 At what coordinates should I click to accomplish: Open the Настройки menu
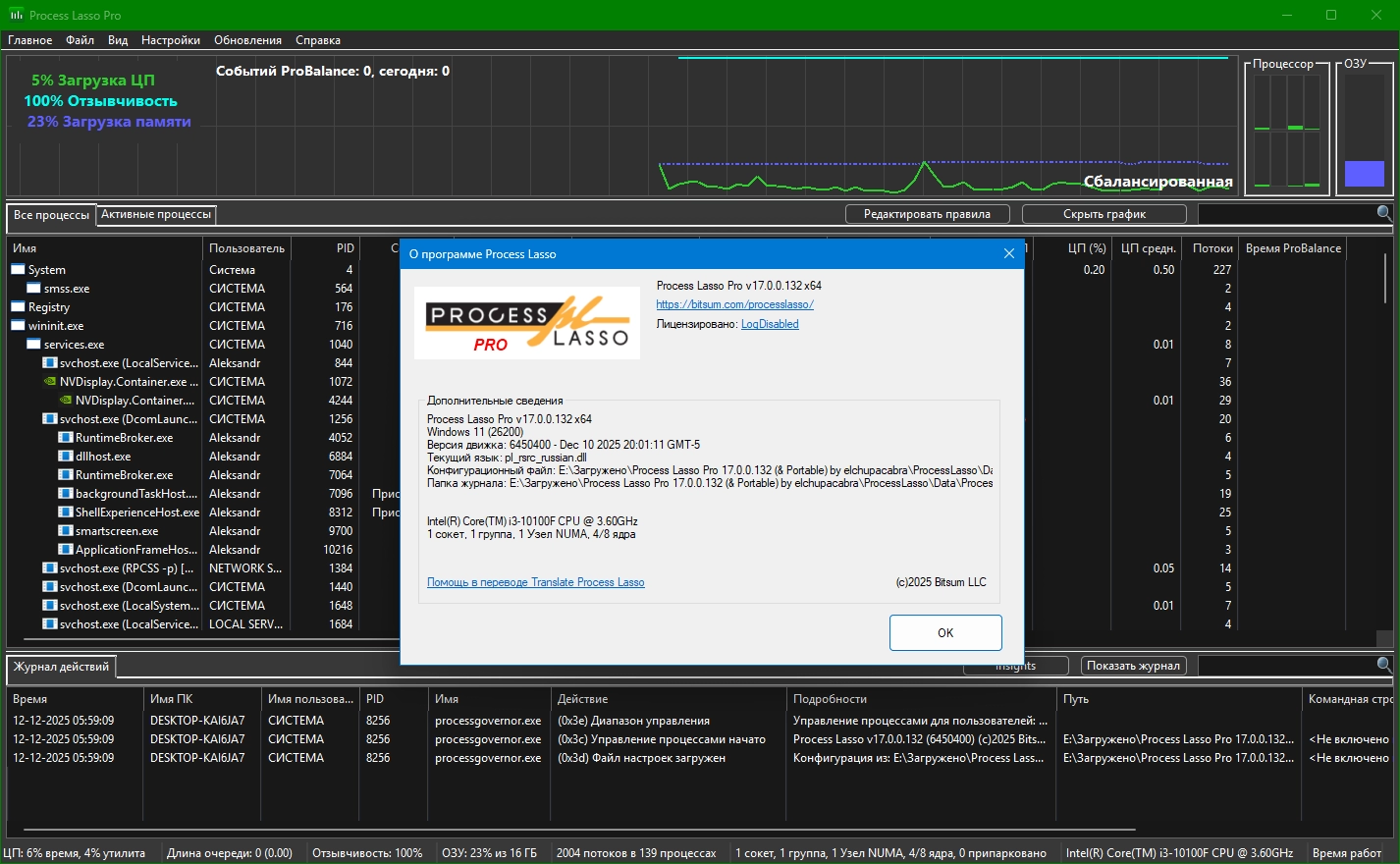171,40
